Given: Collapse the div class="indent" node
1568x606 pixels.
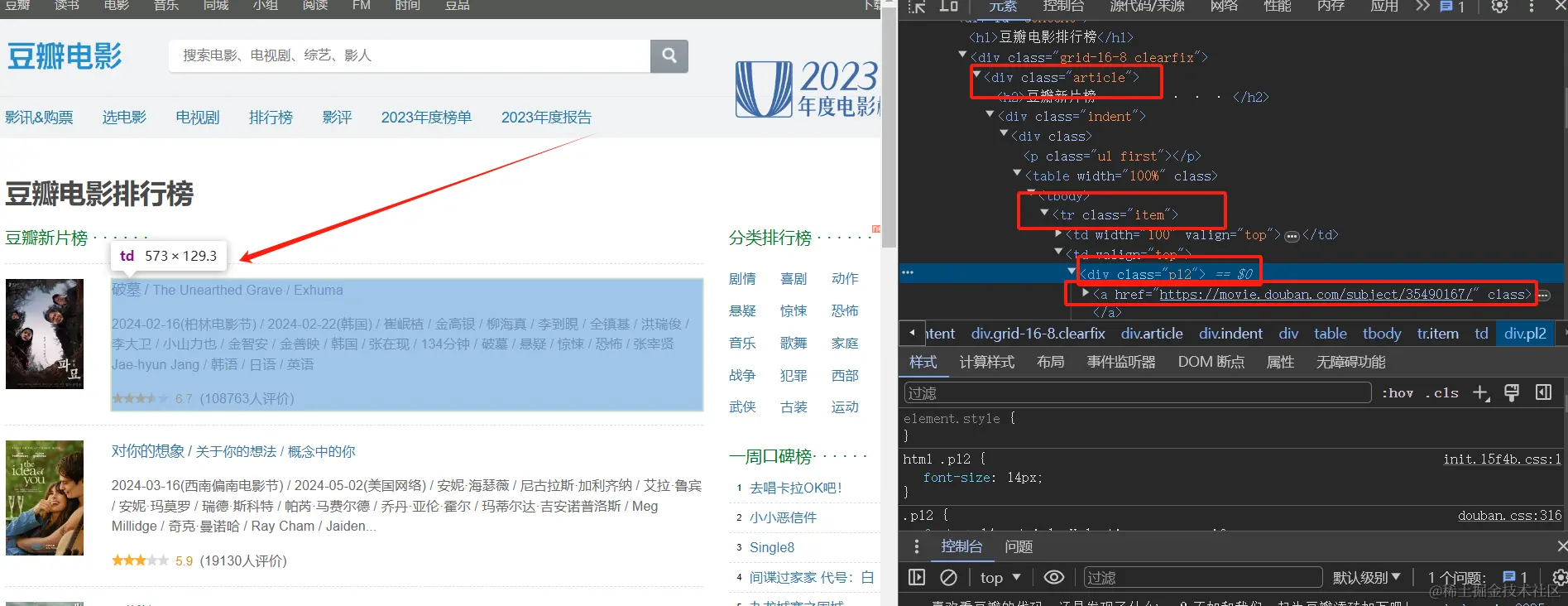Looking at the screenshot, I should (990, 114).
